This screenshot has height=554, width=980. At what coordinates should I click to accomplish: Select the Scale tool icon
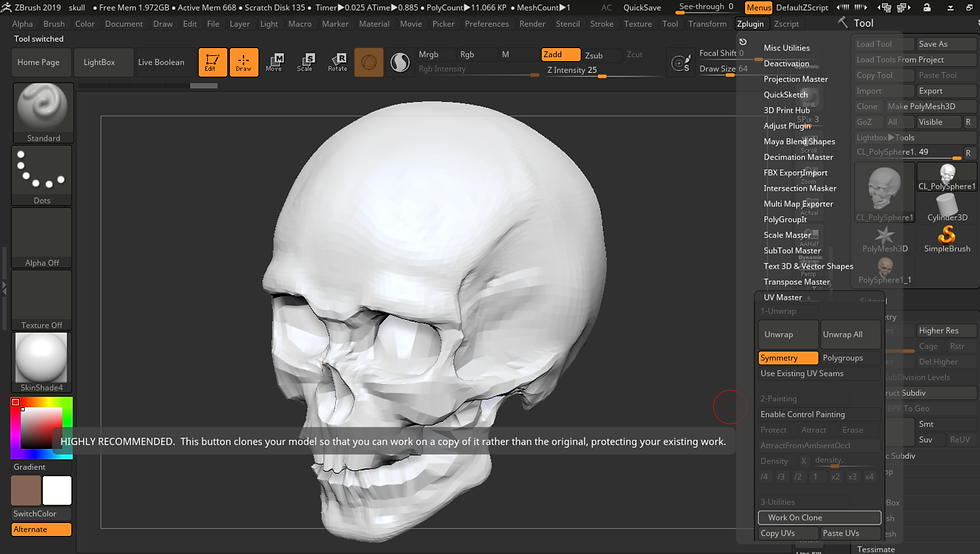305,63
